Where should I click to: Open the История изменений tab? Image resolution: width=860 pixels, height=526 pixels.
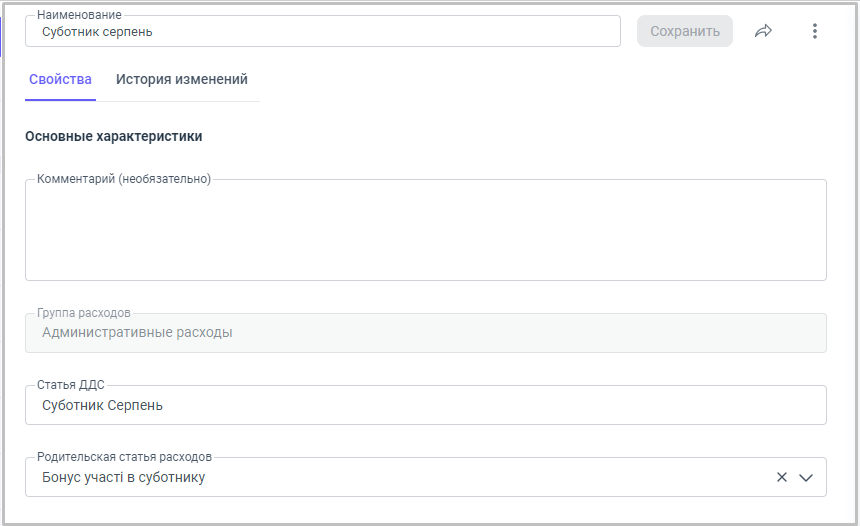pyautogui.click(x=181, y=79)
